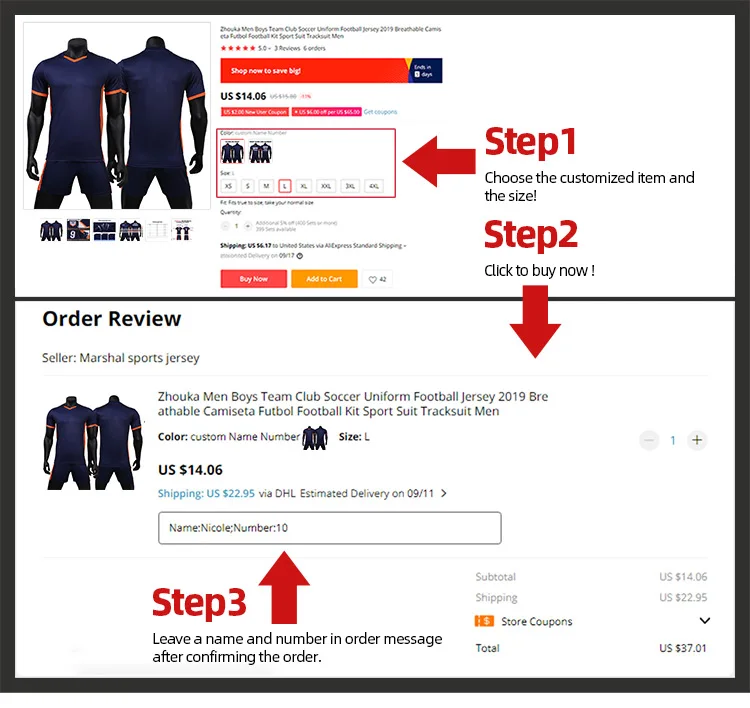Click the estimated delivery info icon
The width and height of the screenshot is (750, 708).
[300, 256]
